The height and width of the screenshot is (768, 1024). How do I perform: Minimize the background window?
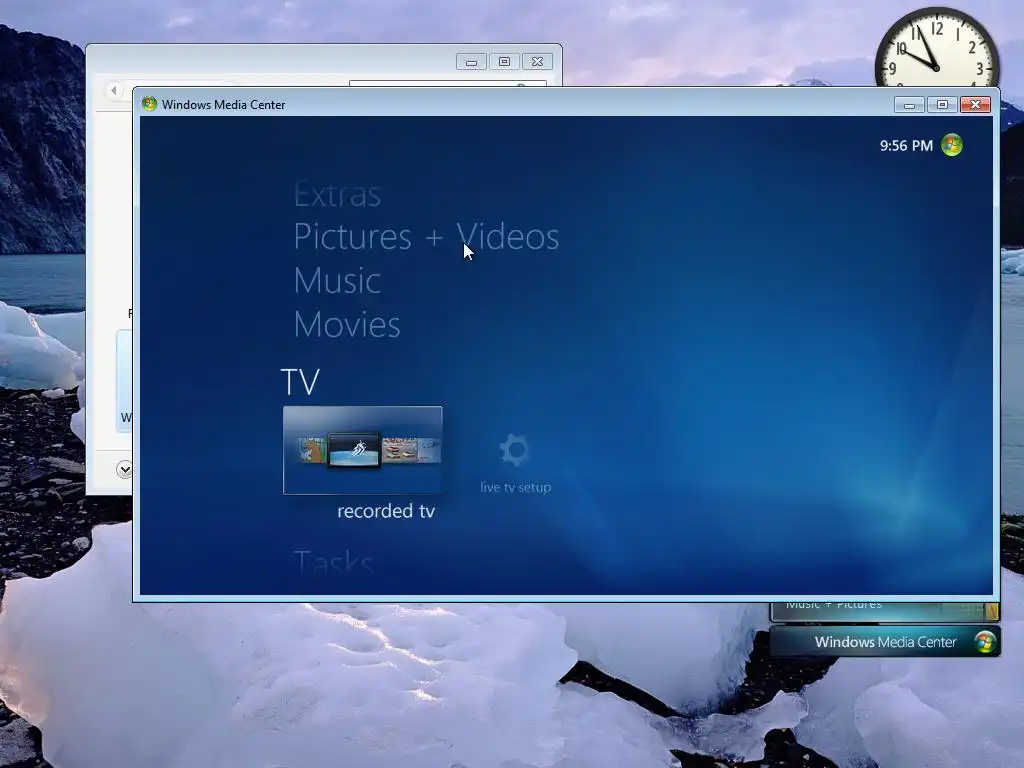pyautogui.click(x=471, y=61)
